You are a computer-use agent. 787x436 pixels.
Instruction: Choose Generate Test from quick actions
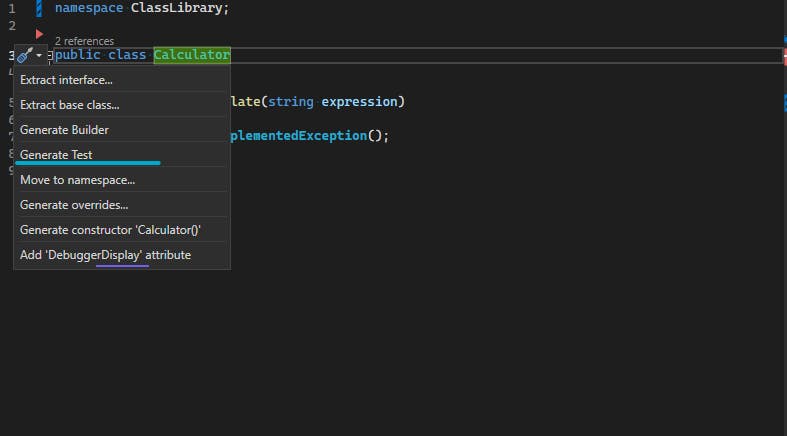pyautogui.click(x=56, y=155)
